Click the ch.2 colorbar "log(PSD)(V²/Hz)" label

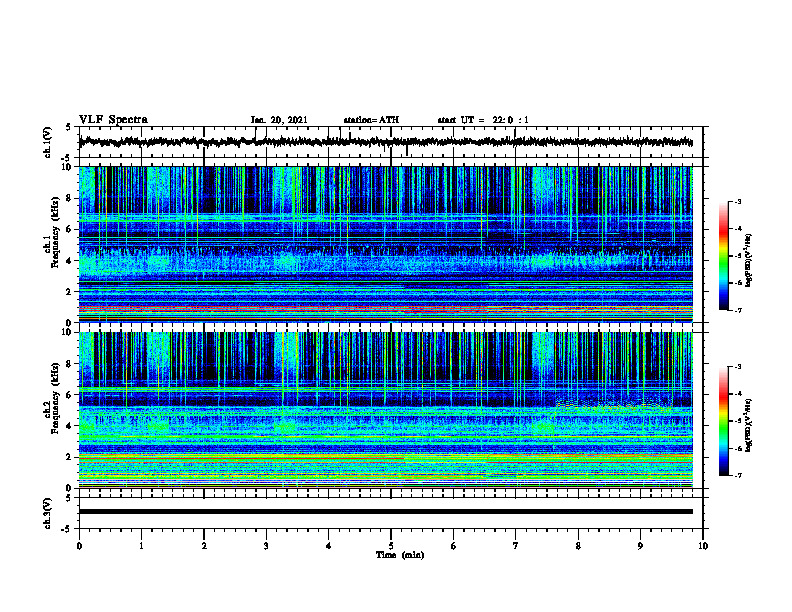point(749,425)
